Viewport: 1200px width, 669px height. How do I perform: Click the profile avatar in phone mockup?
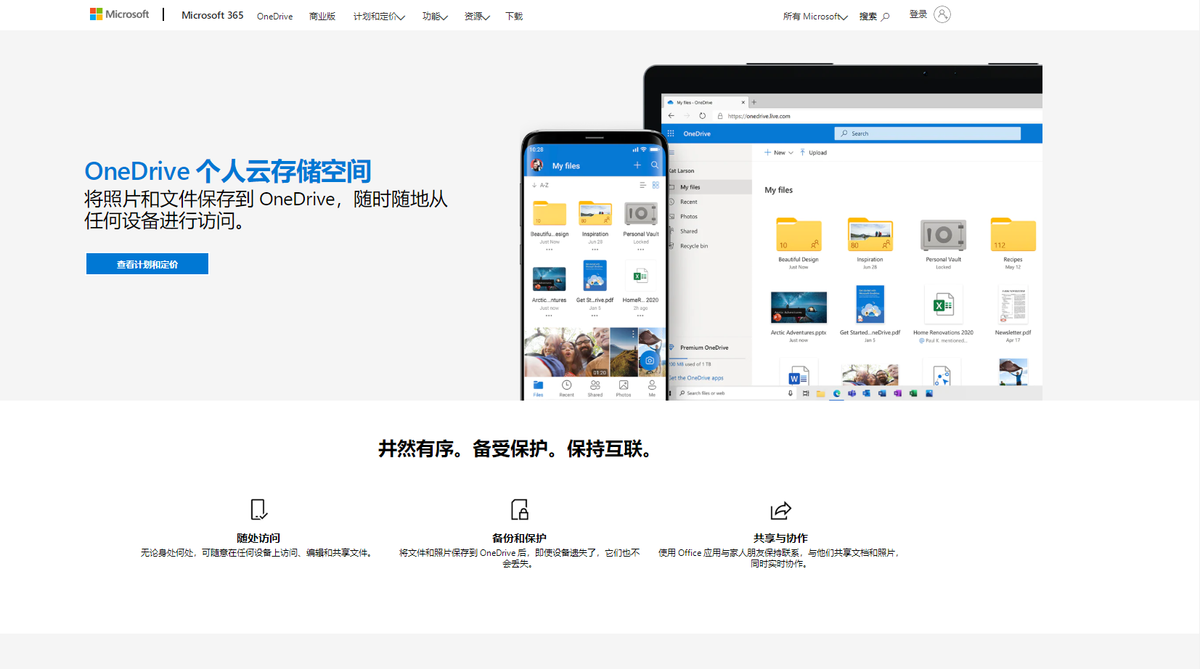tap(537, 165)
